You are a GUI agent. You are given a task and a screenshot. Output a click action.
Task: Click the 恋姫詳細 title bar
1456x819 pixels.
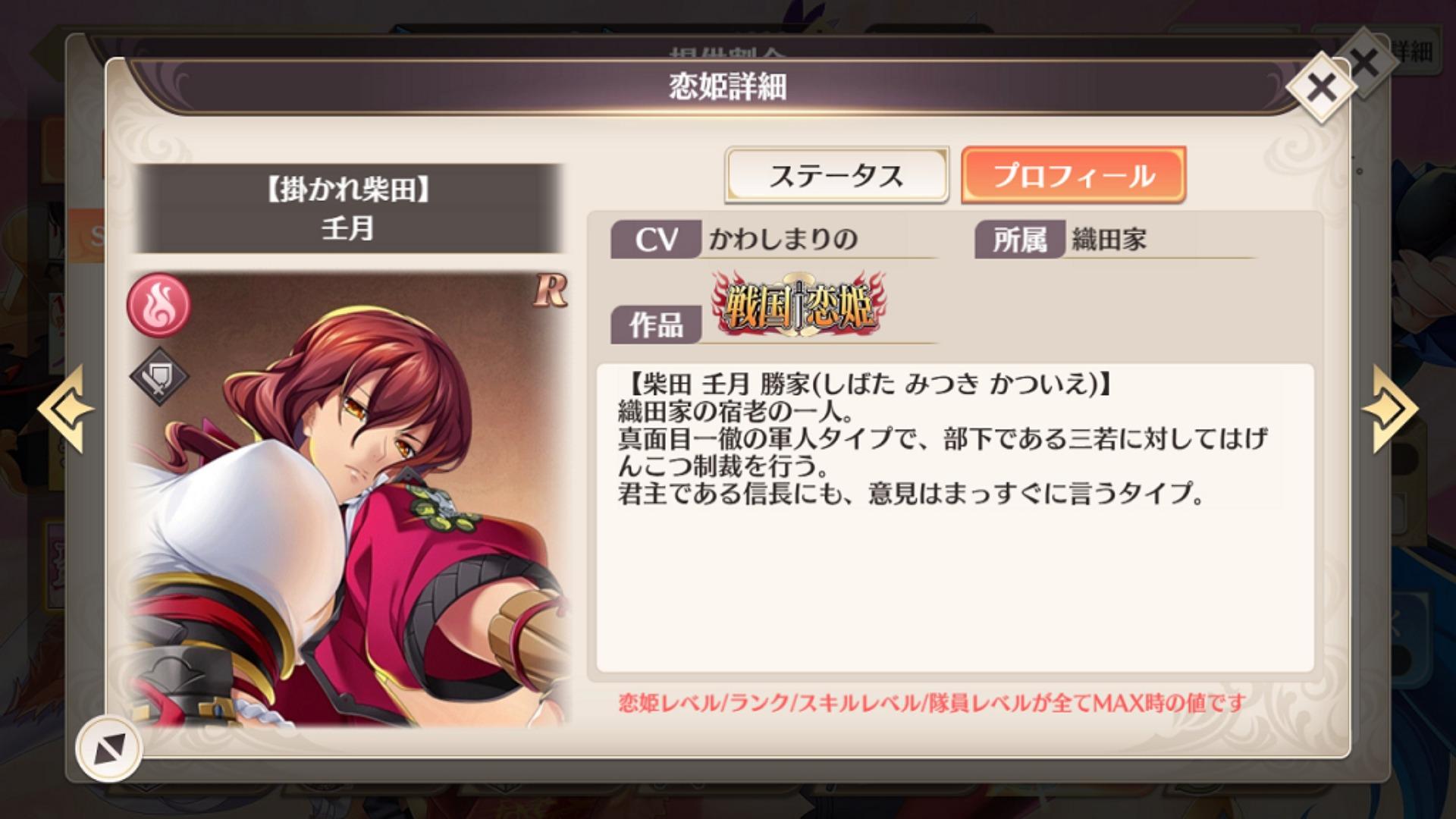click(726, 86)
